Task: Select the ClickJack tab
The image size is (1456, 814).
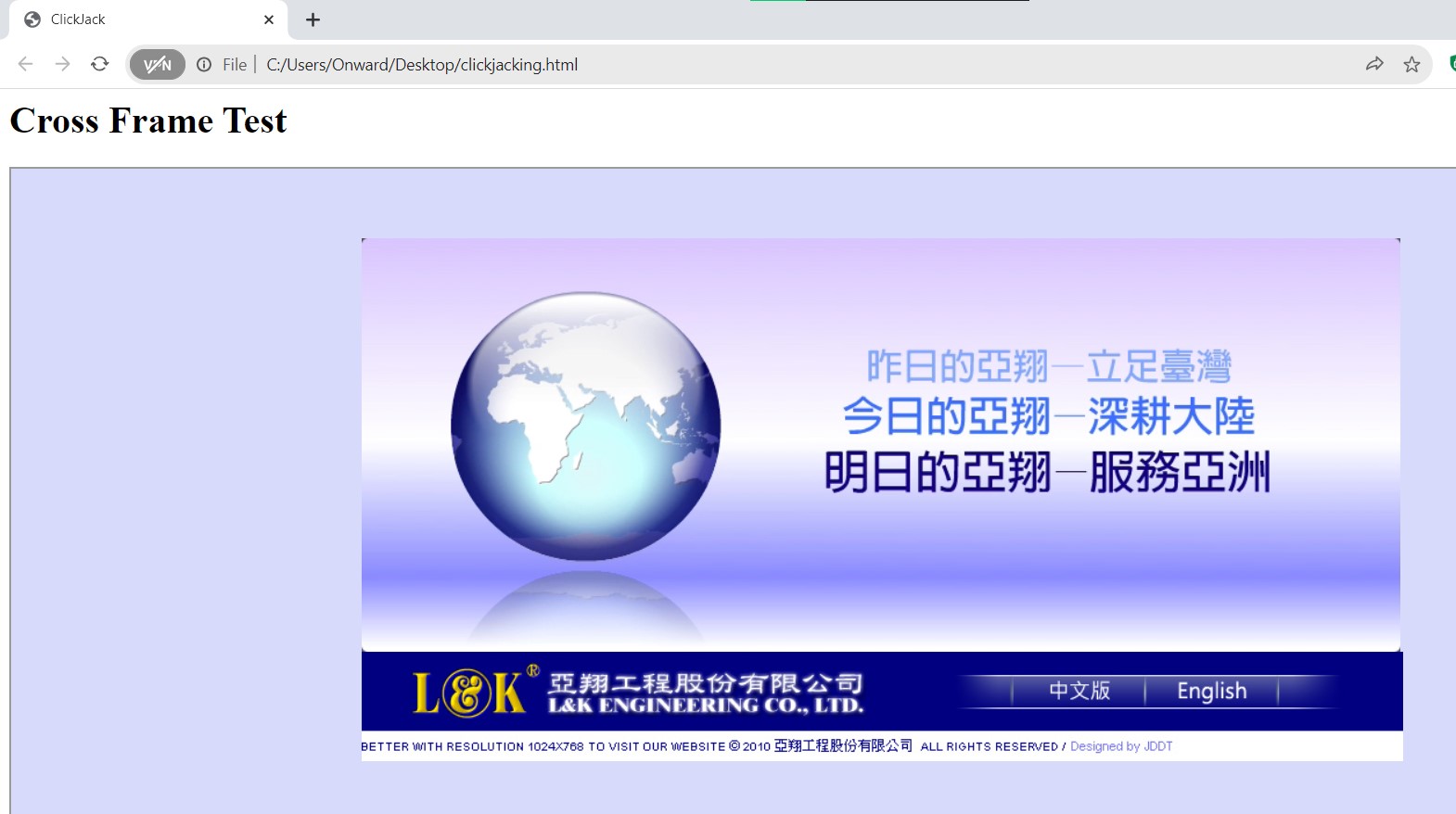Action: tap(148, 19)
